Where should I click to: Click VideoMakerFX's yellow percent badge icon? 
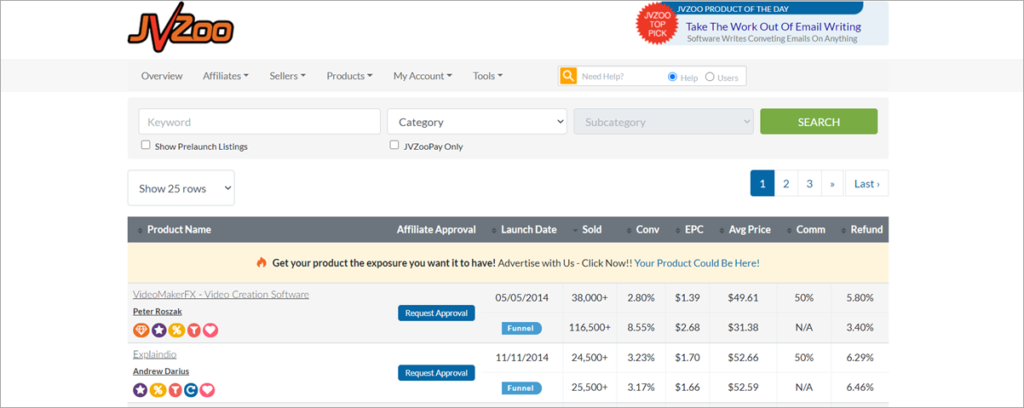175,330
